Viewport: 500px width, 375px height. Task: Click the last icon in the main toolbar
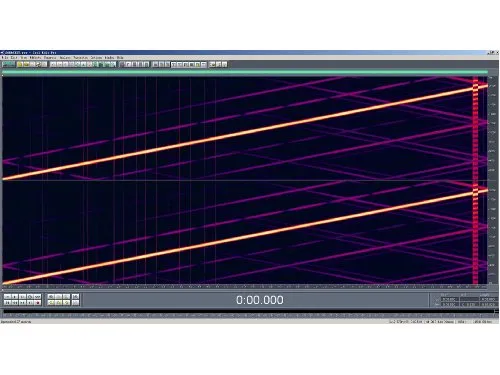click(x=224, y=64)
